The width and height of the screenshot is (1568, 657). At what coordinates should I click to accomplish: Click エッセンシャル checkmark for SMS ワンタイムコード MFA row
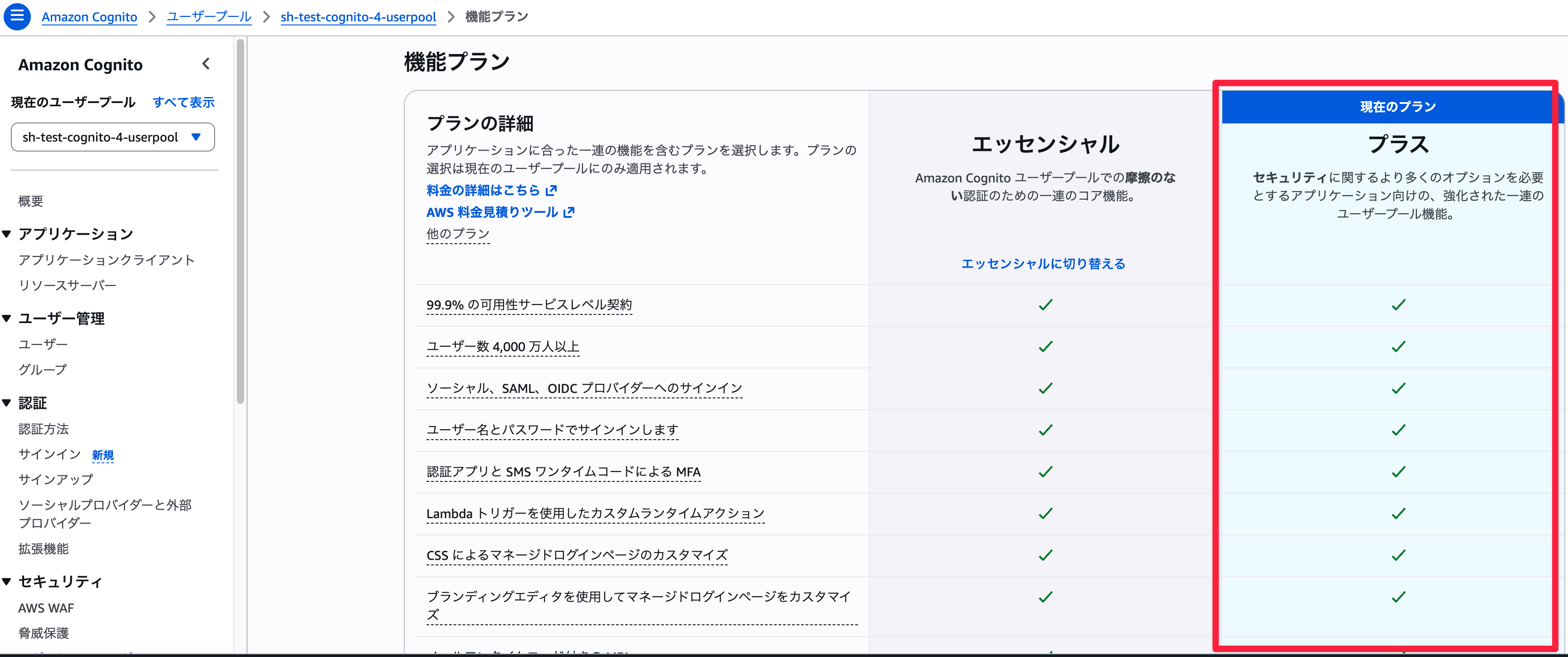coord(1045,472)
